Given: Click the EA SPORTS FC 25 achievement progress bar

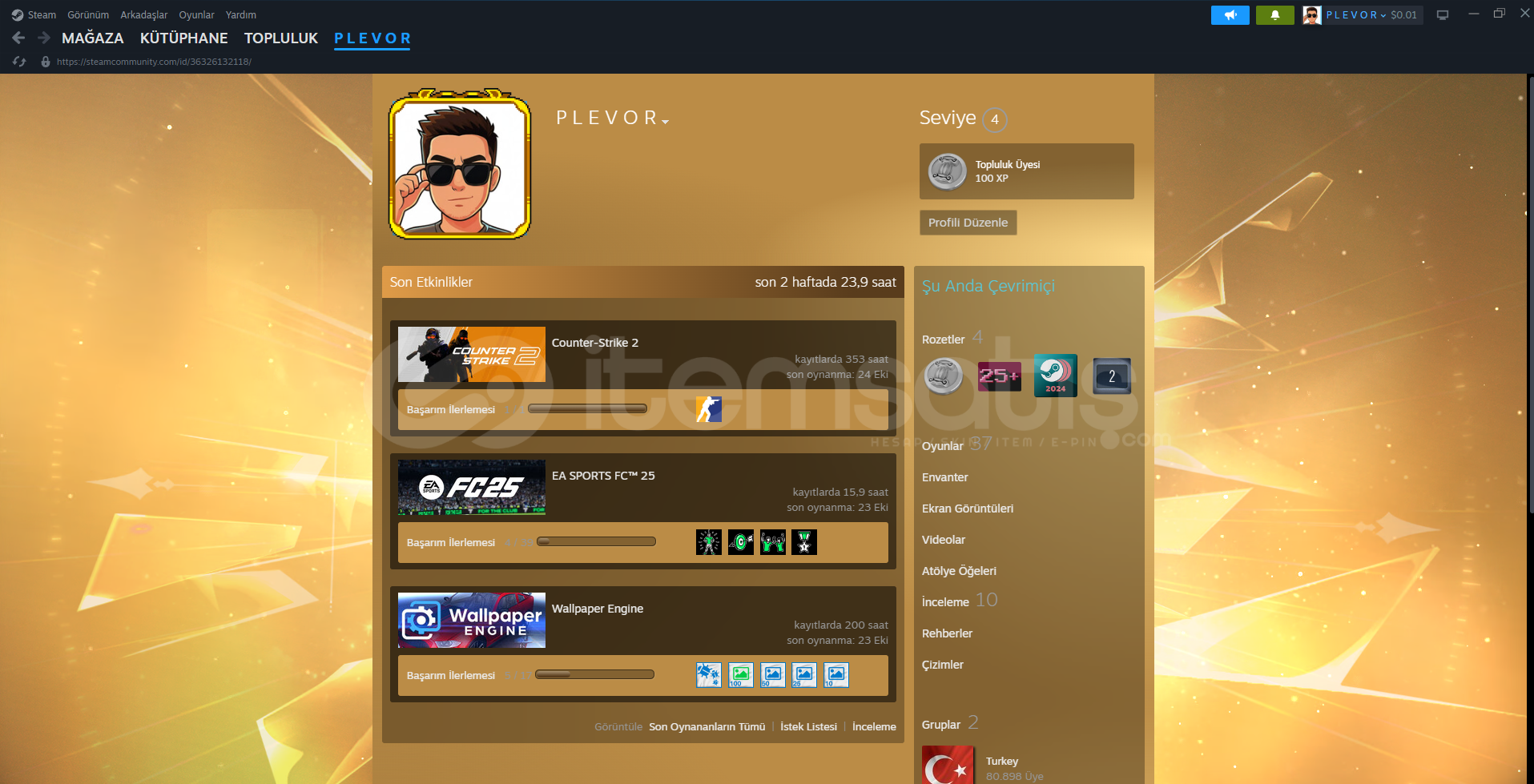Looking at the screenshot, I should [596, 542].
